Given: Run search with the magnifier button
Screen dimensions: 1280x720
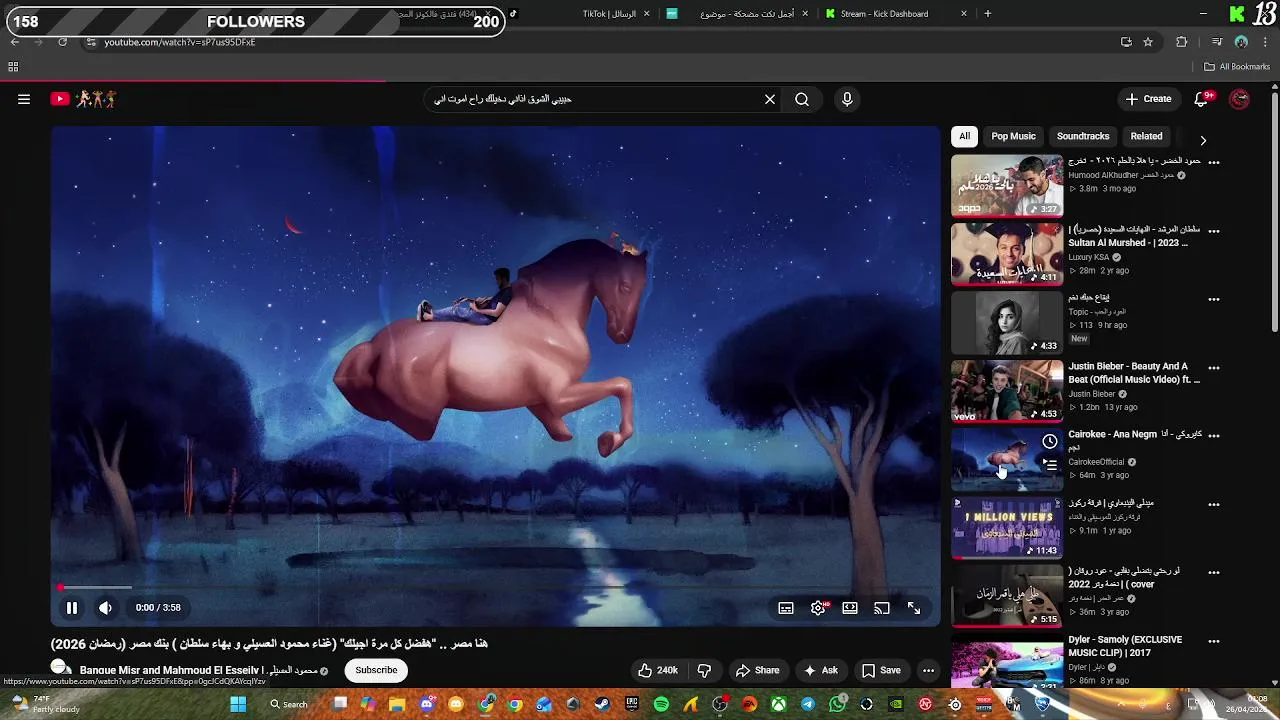Looking at the screenshot, I should tap(802, 99).
